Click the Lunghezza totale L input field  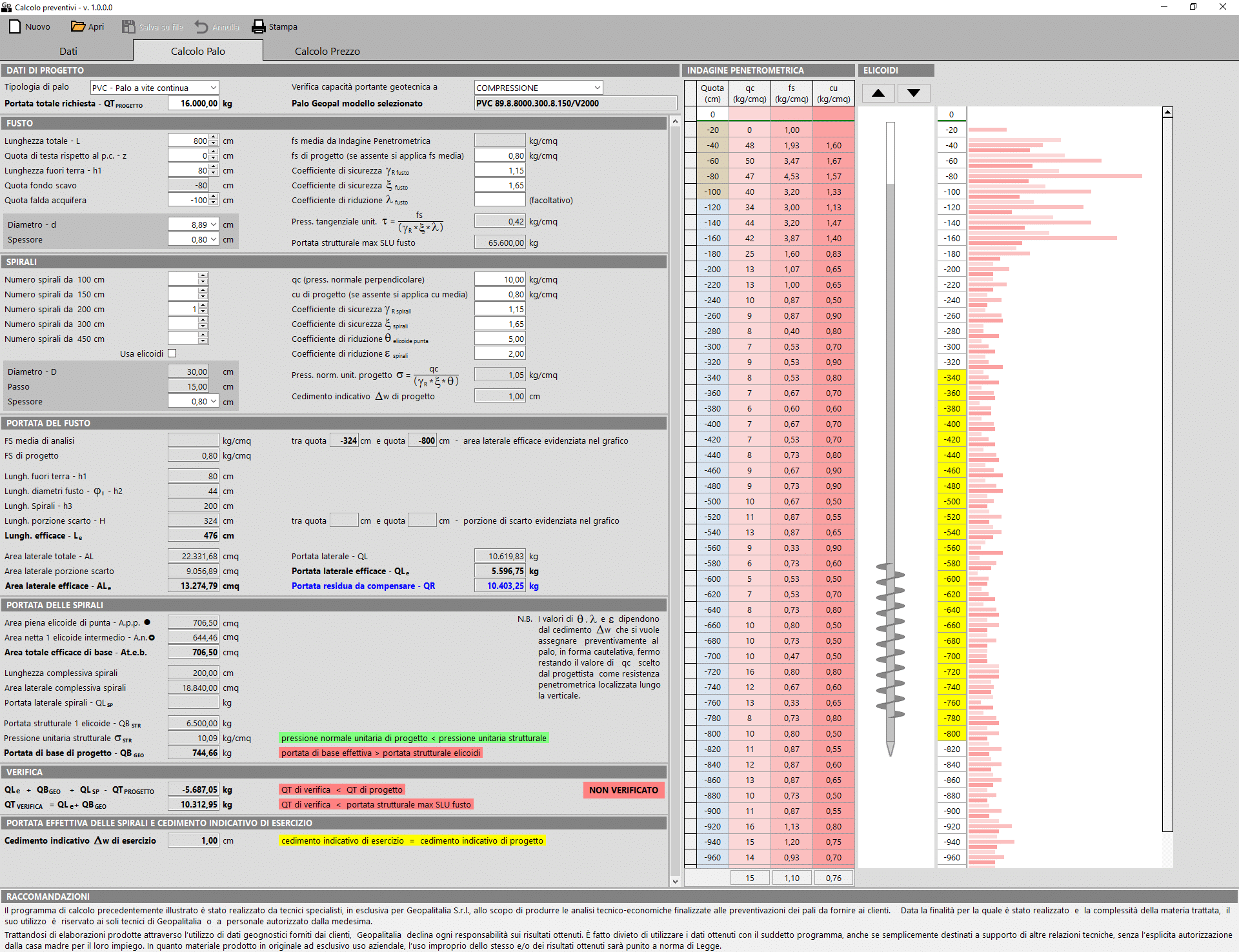pos(187,141)
